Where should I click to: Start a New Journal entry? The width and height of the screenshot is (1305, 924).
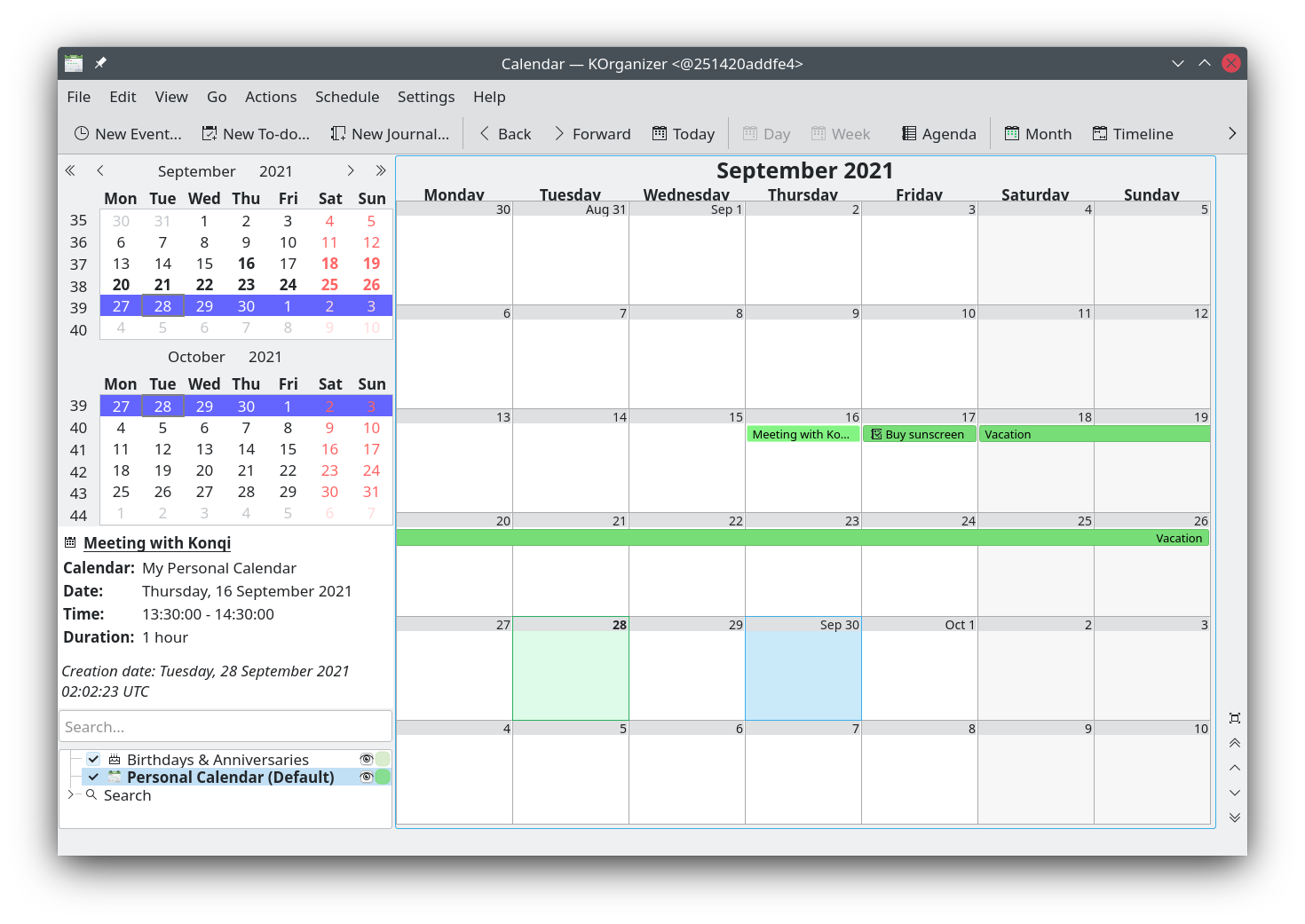click(x=390, y=133)
